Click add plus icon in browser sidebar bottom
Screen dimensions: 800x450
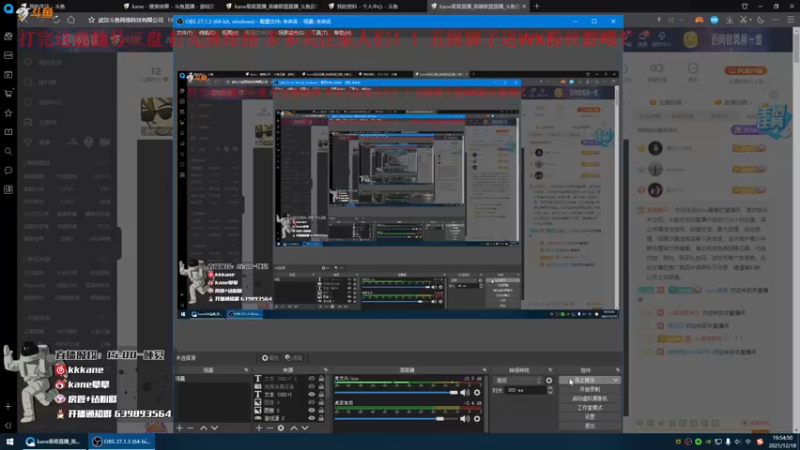[8, 407]
